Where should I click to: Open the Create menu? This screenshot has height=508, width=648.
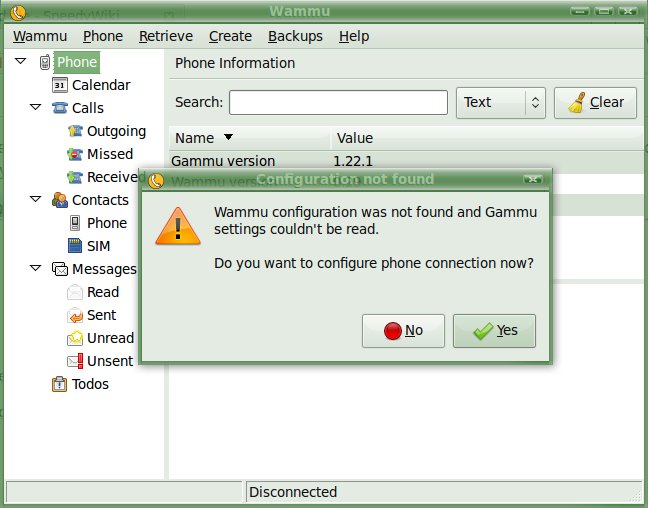coord(230,36)
